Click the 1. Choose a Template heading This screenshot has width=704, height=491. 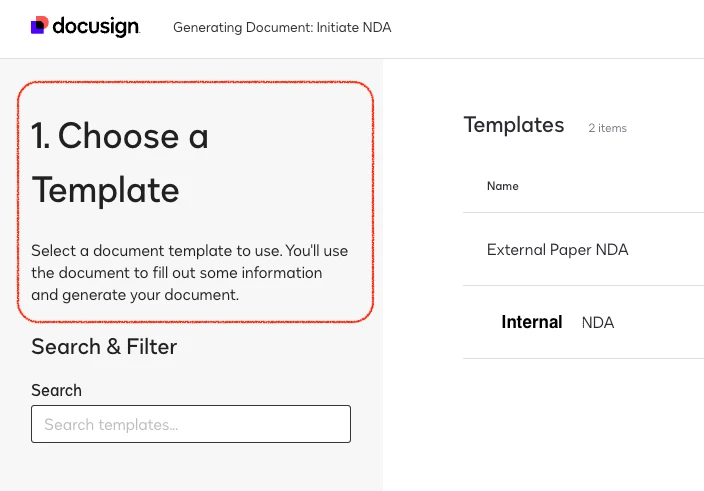[x=120, y=162]
